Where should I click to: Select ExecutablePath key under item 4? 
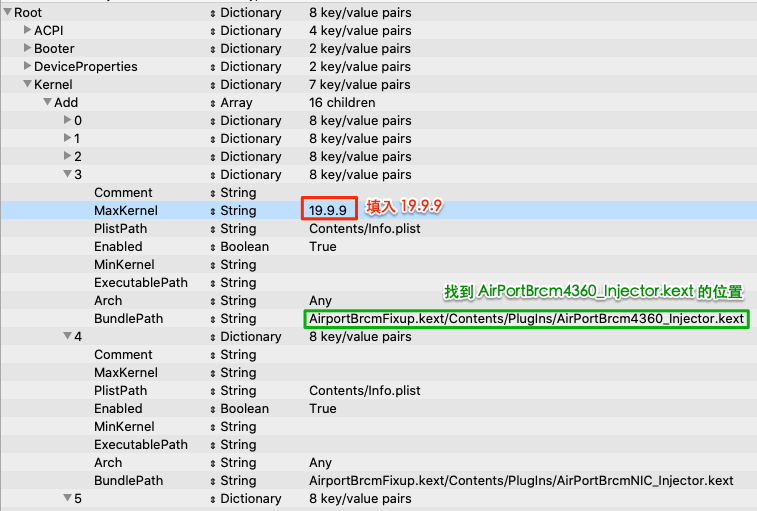click(x=141, y=444)
